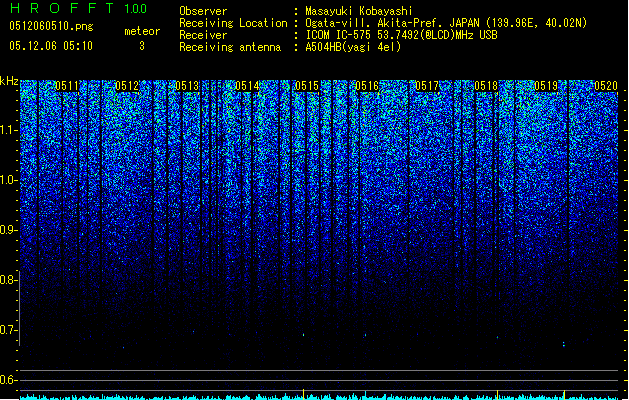Click the 0520 time marker
This screenshot has height=400, width=629.
coord(606,86)
